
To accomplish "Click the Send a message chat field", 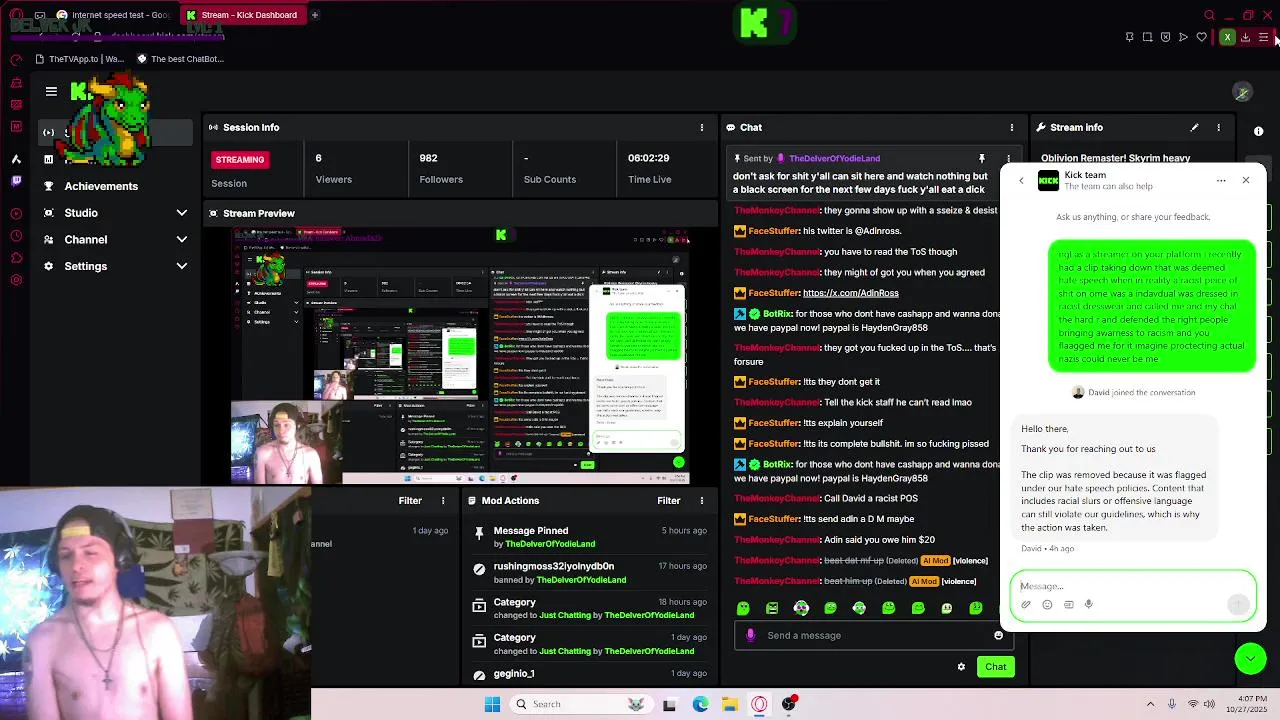I will pos(875,635).
